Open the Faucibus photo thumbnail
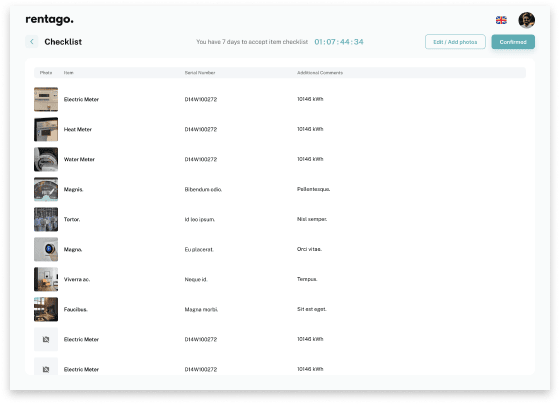 (46, 309)
